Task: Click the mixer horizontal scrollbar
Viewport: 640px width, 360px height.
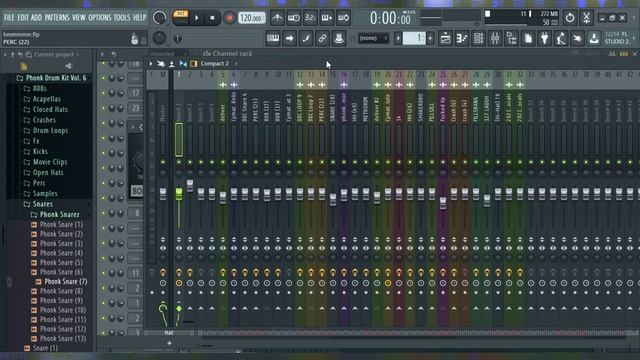Action: [412, 338]
